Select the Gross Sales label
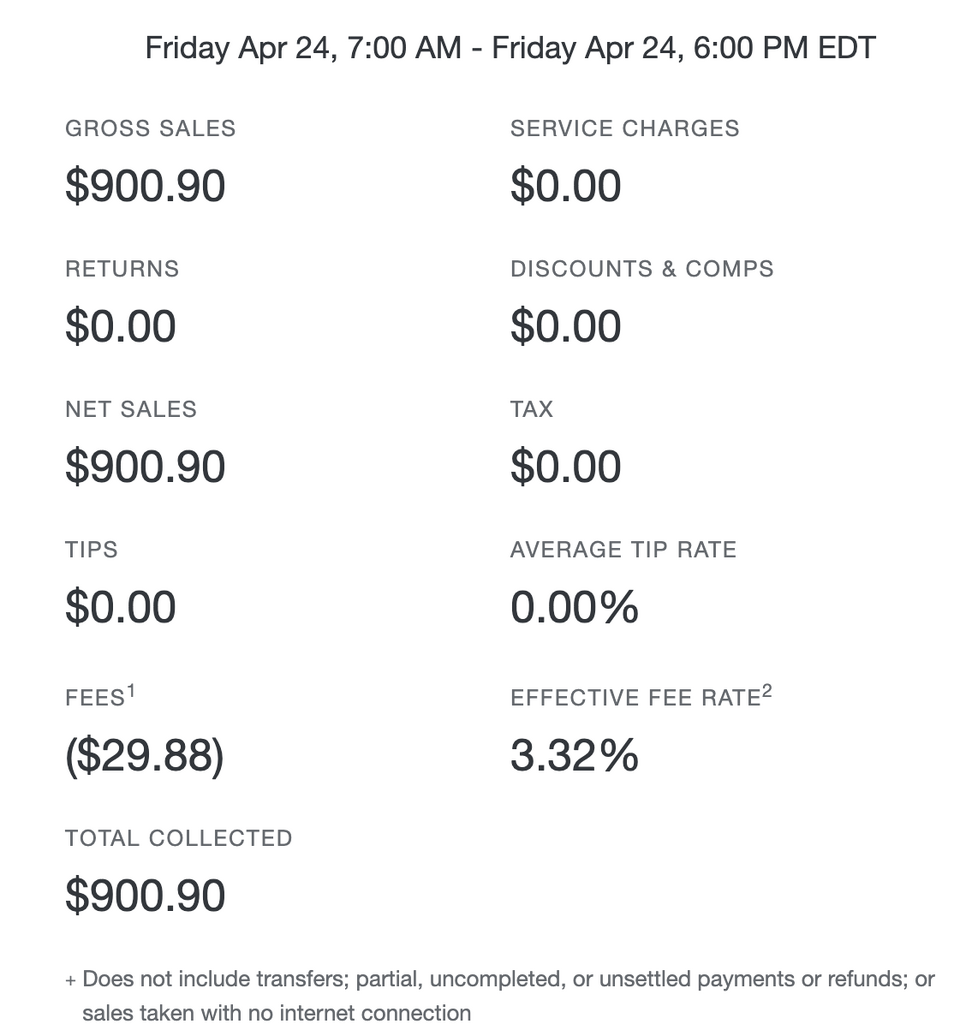The image size is (978, 1024). pyautogui.click(x=150, y=129)
